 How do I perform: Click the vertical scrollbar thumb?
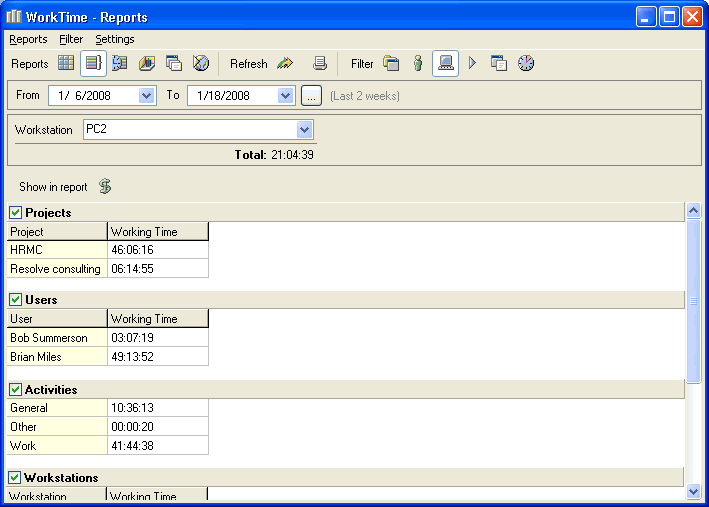pos(693,301)
